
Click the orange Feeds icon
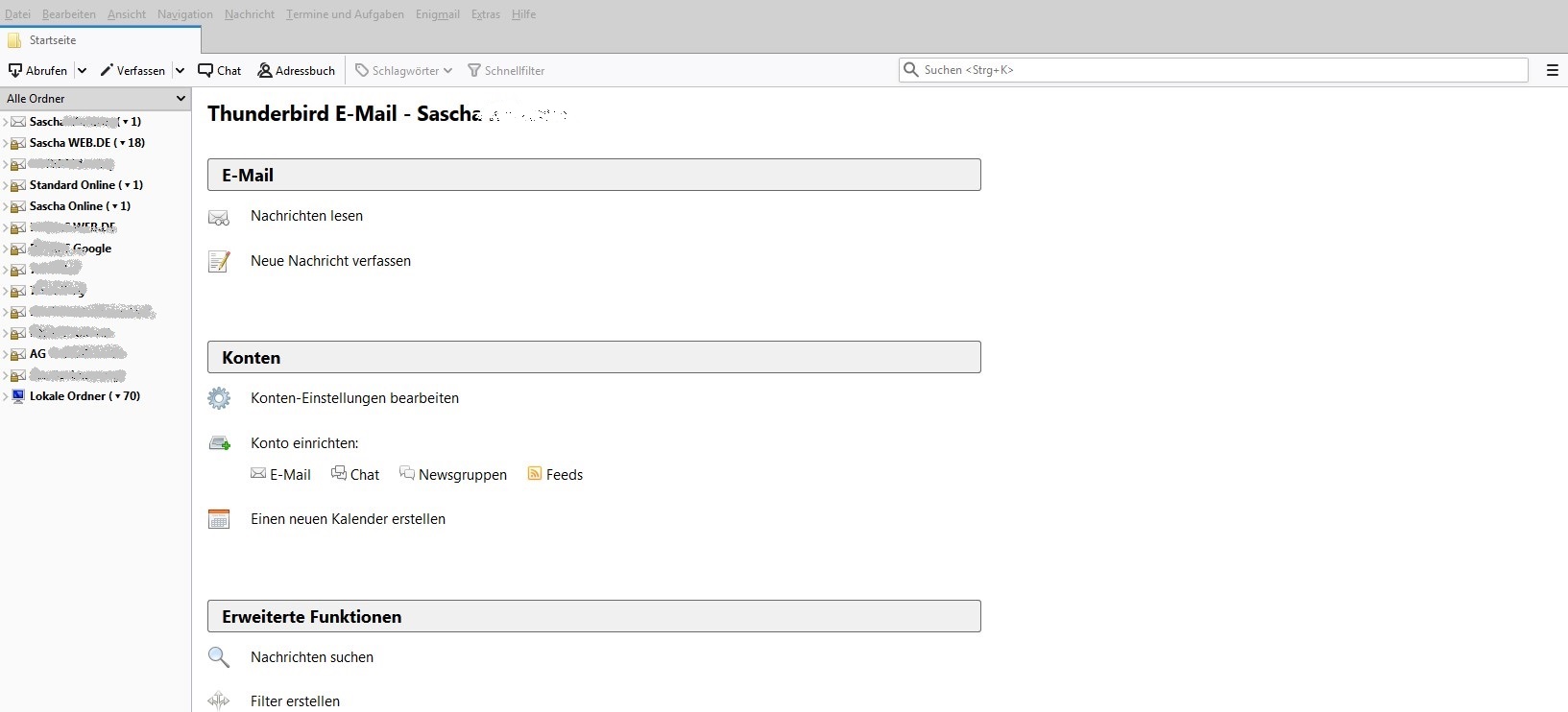tap(535, 474)
